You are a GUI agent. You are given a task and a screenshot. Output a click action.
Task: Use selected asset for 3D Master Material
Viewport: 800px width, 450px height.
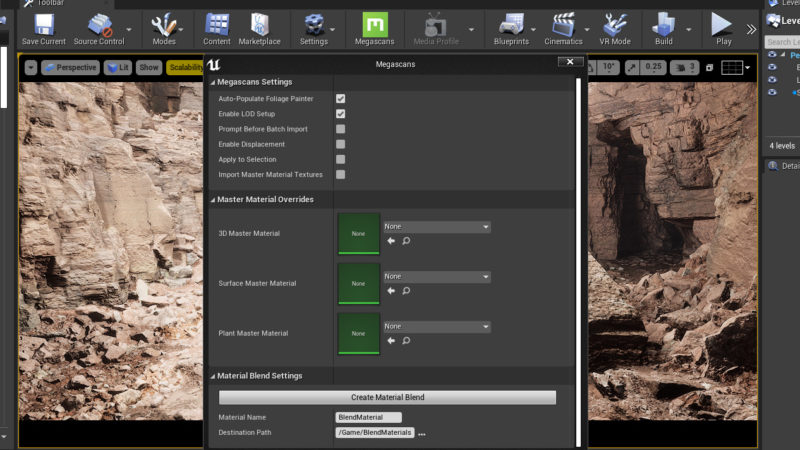point(391,241)
